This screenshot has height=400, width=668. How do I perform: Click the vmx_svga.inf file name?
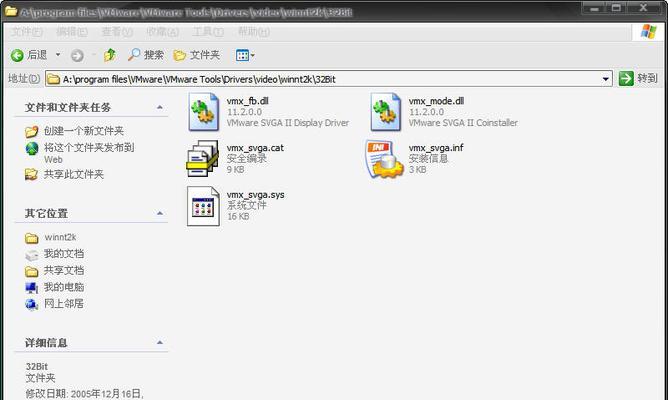tap(436, 148)
